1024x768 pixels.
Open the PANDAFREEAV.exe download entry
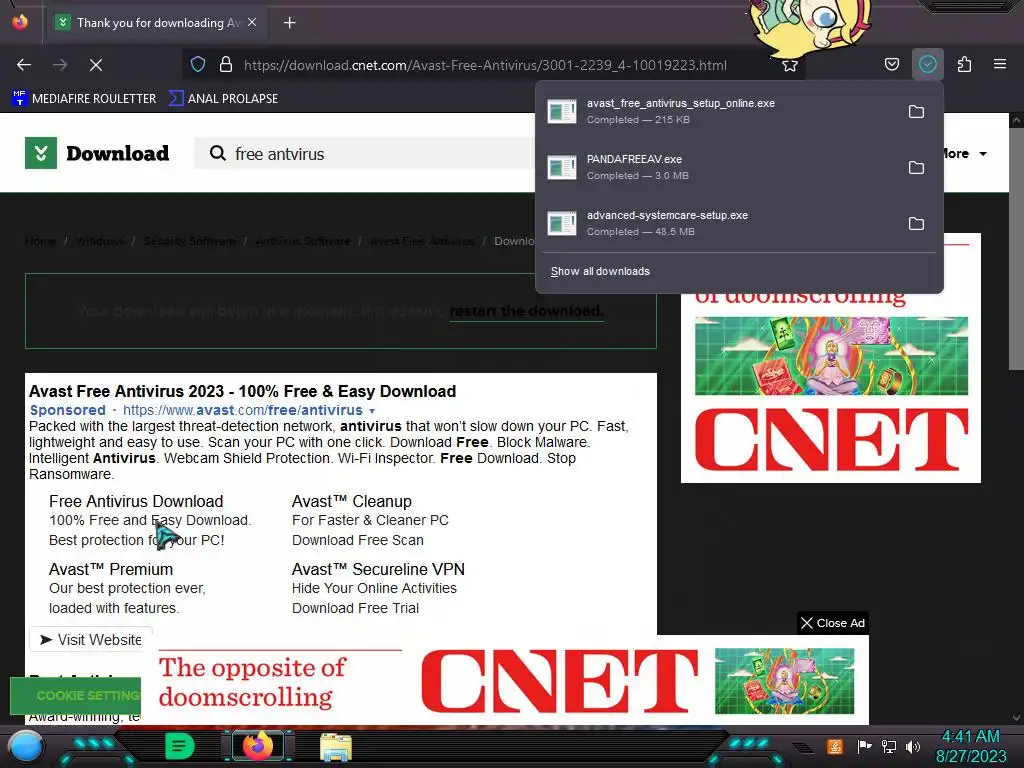point(718,167)
